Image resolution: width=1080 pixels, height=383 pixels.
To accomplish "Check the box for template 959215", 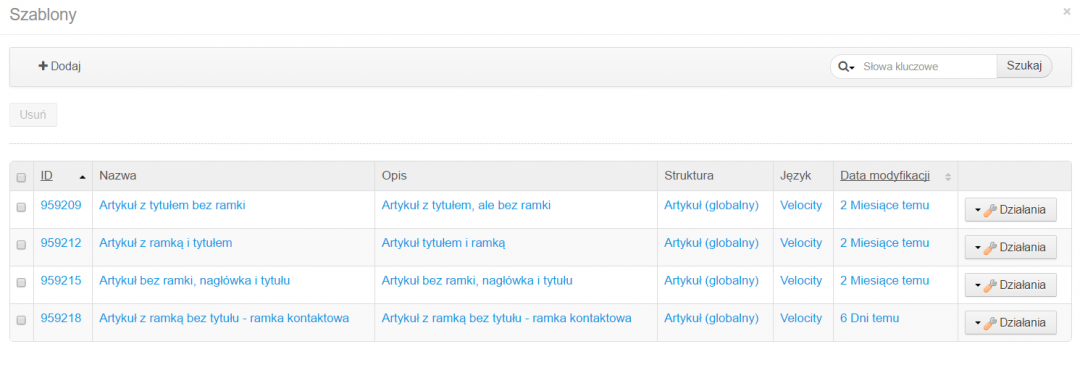I will click(21, 282).
